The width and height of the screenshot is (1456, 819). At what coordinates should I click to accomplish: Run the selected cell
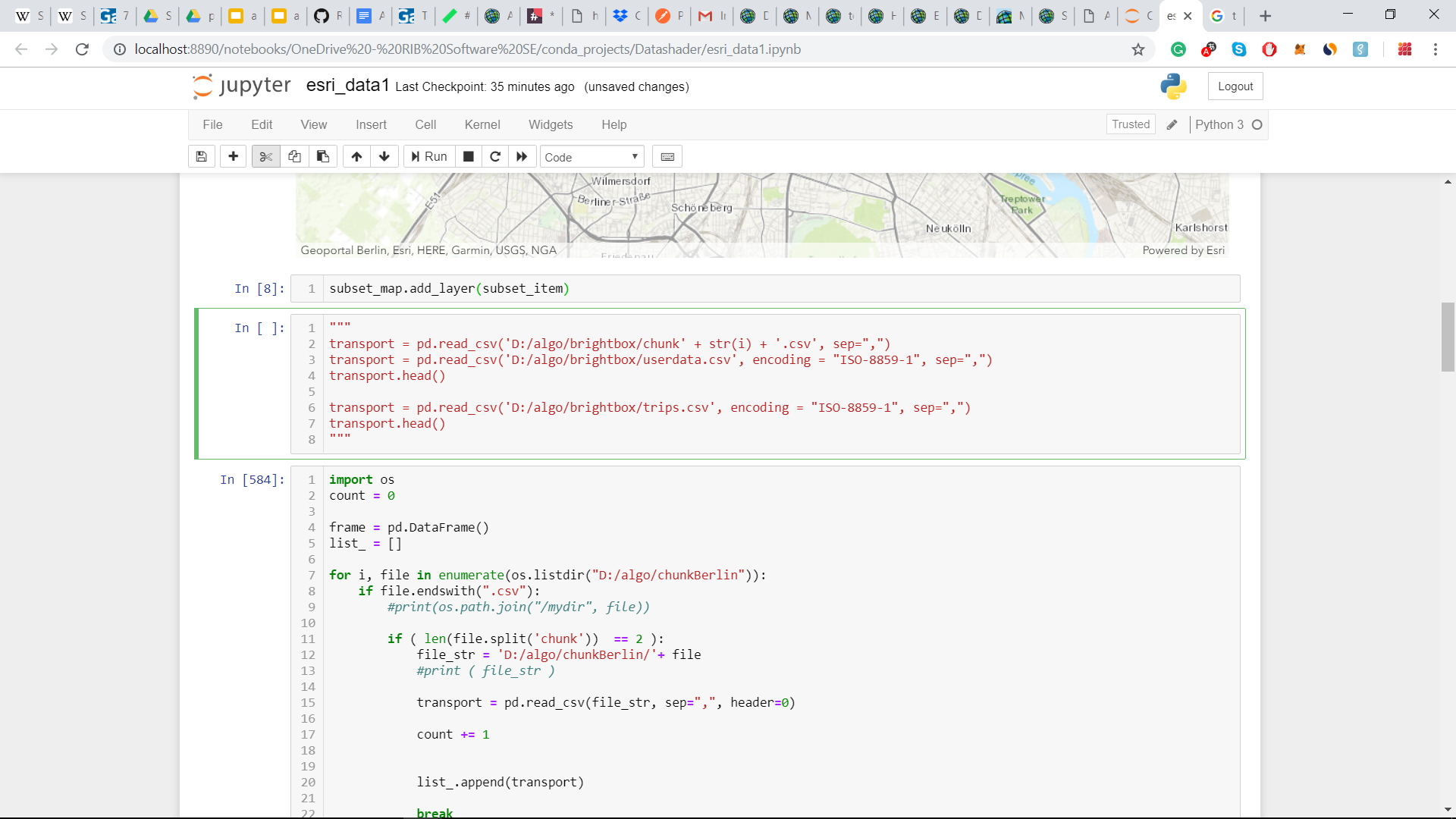429,156
